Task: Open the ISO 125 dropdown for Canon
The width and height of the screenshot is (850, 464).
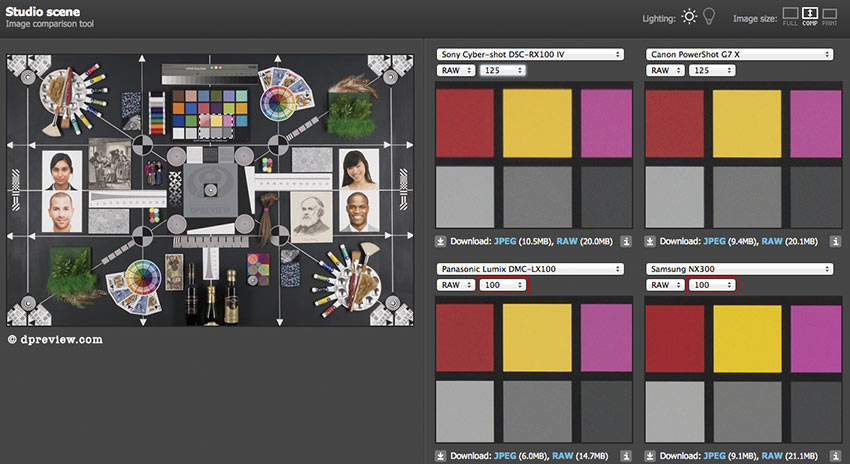Action: coord(712,70)
